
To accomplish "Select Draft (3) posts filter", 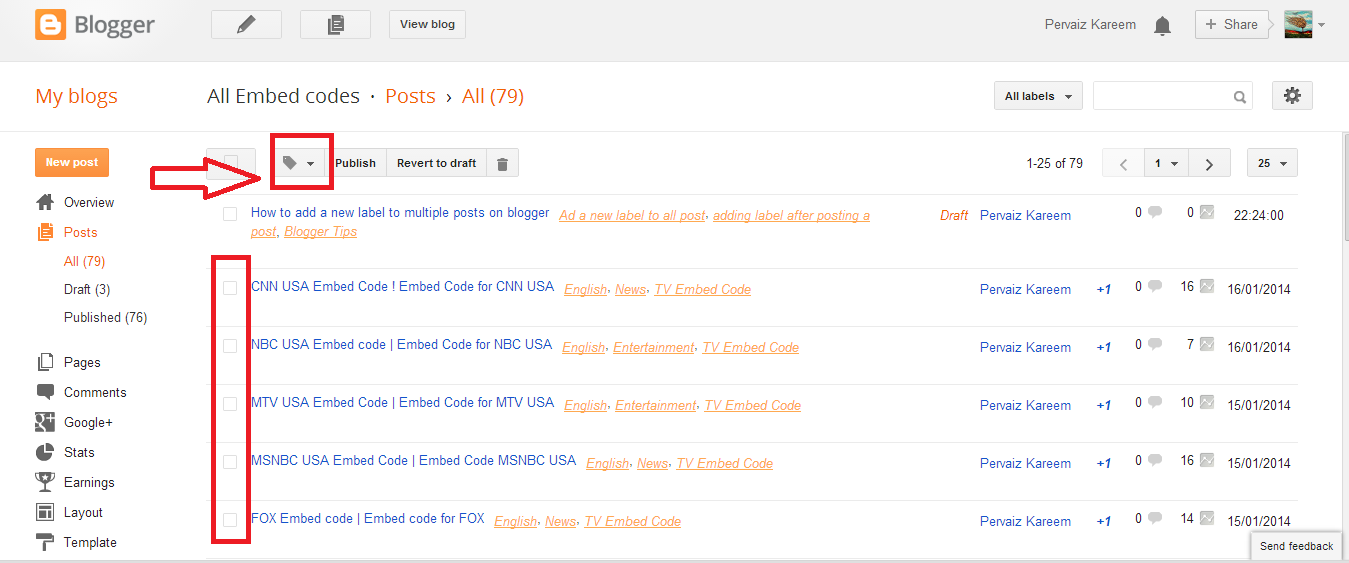I will 87,289.
